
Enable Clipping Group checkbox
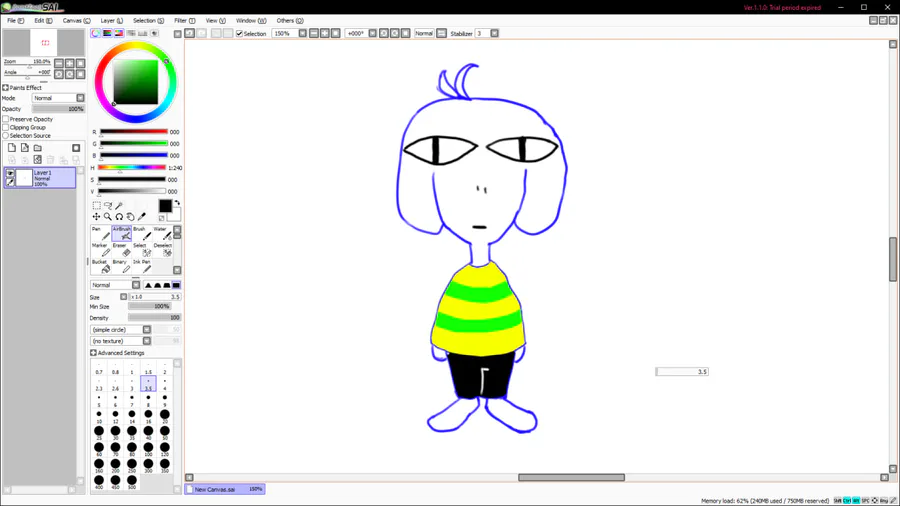tap(6, 127)
